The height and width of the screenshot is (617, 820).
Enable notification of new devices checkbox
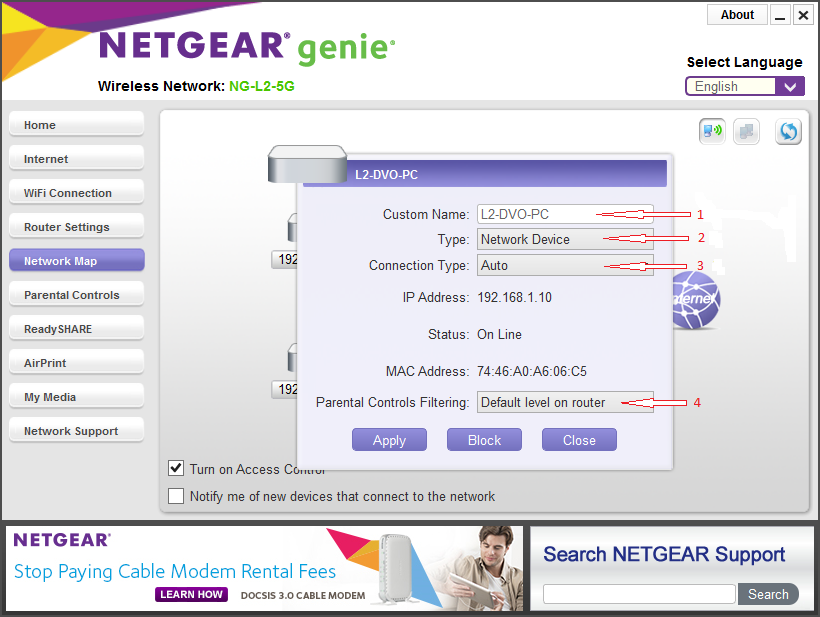pos(177,496)
